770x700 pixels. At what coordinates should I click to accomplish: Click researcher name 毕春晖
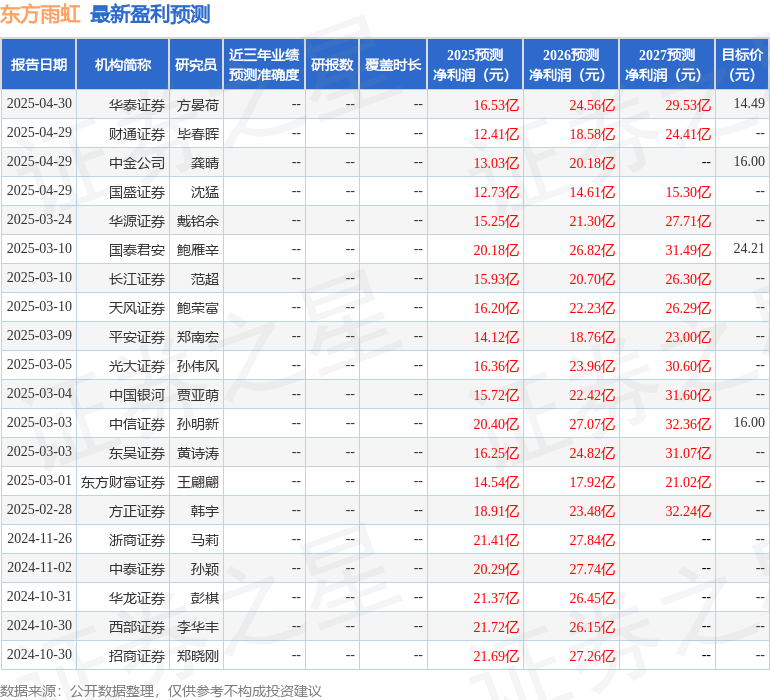198,134
